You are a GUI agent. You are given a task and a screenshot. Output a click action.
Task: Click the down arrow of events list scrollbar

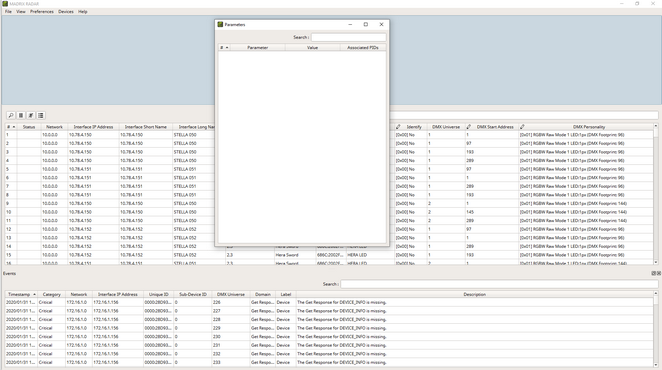coord(656,365)
